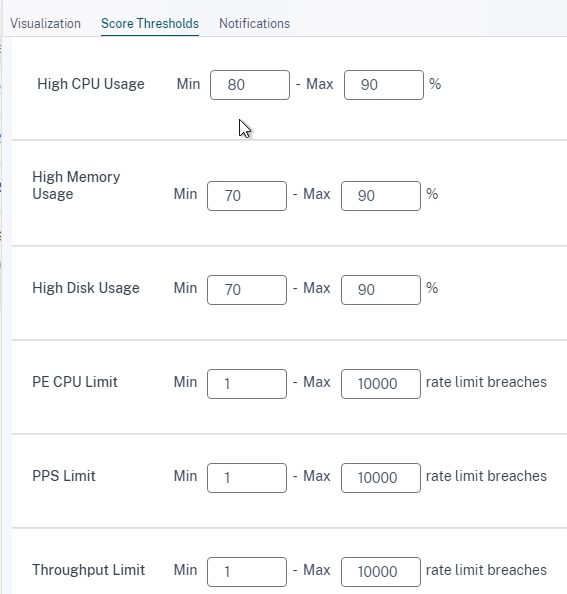This screenshot has height=594, width=567.
Task: Select High Disk Usage Max box
Action: pos(381,290)
